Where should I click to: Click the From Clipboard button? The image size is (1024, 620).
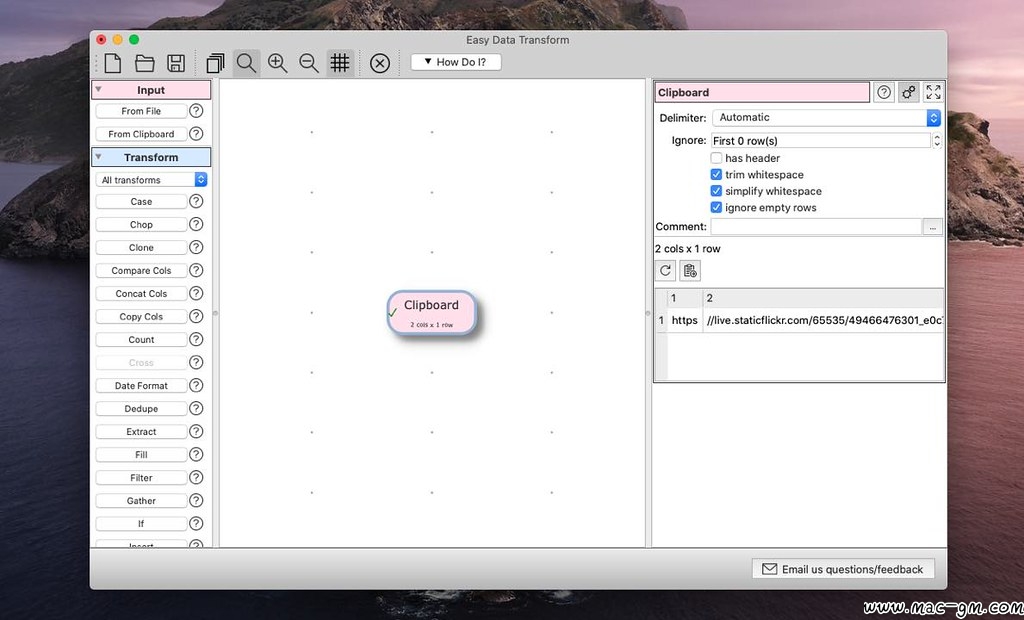pyautogui.click(x=141, y=134)
